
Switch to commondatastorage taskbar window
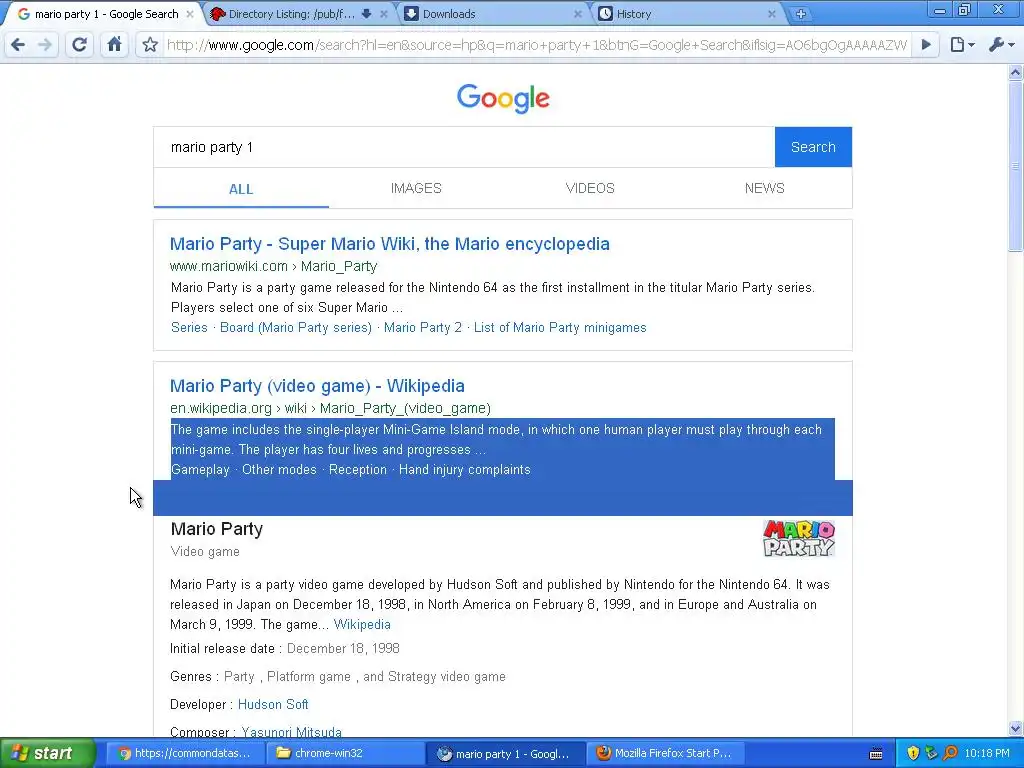(x=185, y=753)
